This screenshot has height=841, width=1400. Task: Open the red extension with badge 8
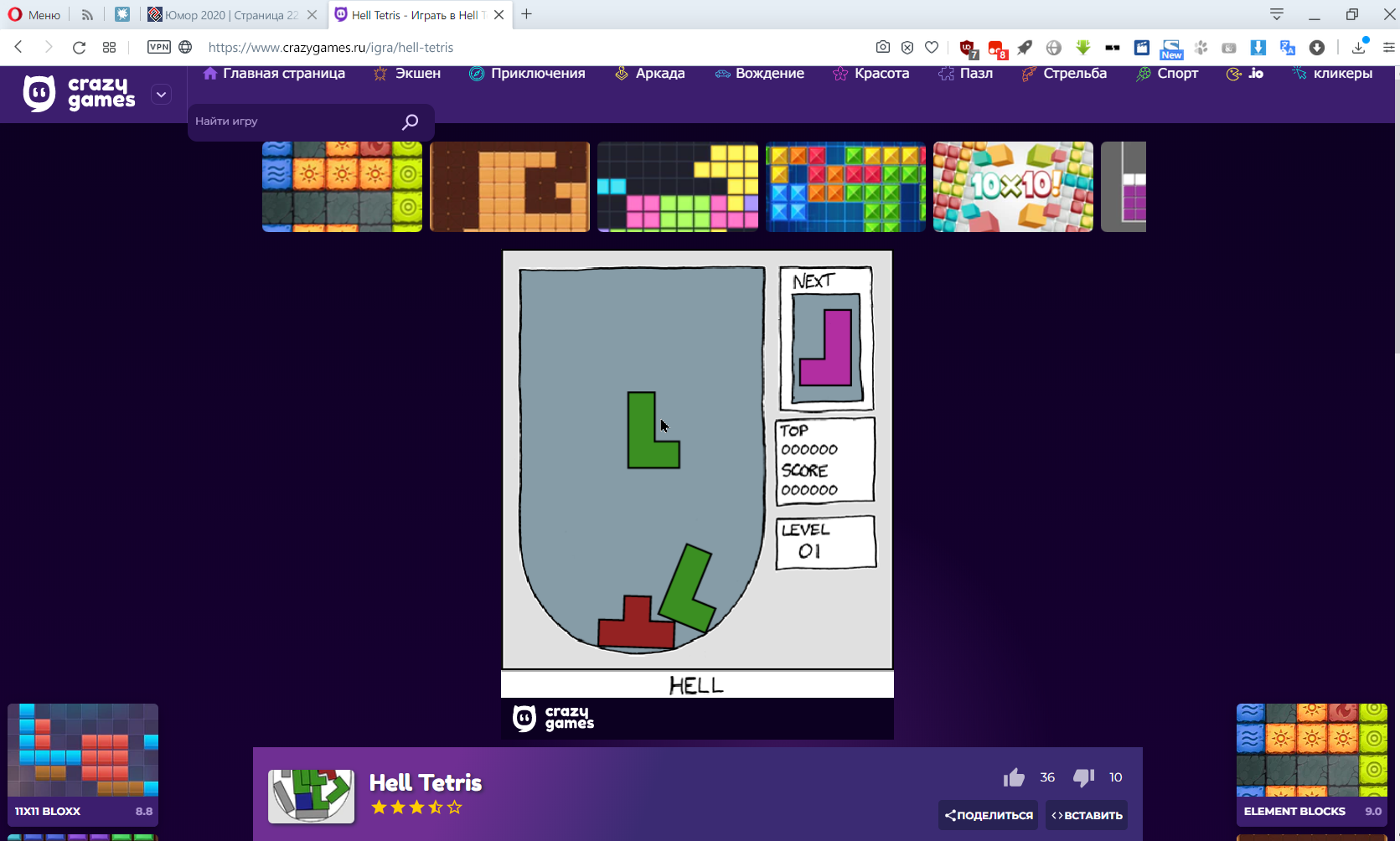(997, 49)
